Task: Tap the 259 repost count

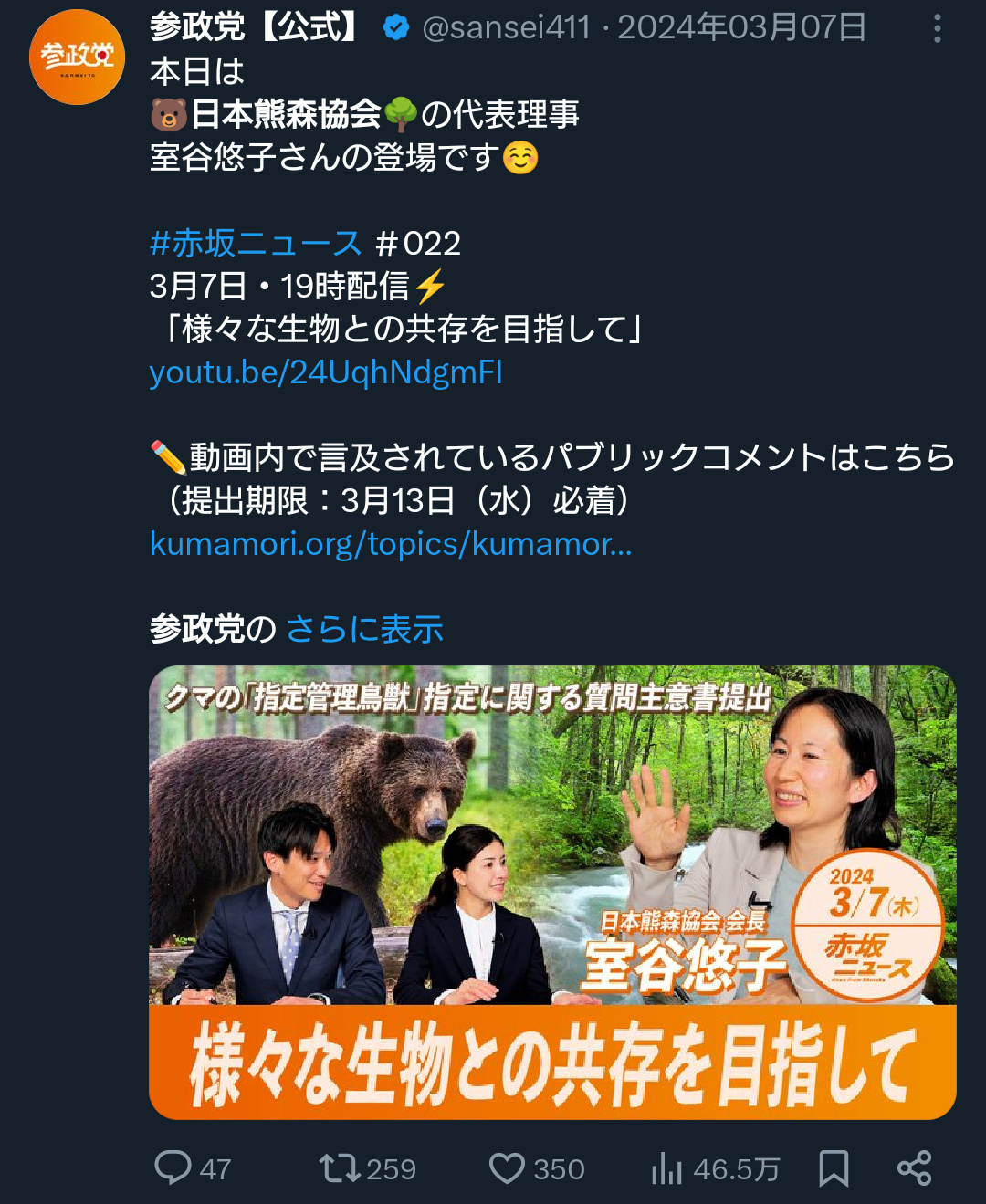Action: (x=391, y=1169)
